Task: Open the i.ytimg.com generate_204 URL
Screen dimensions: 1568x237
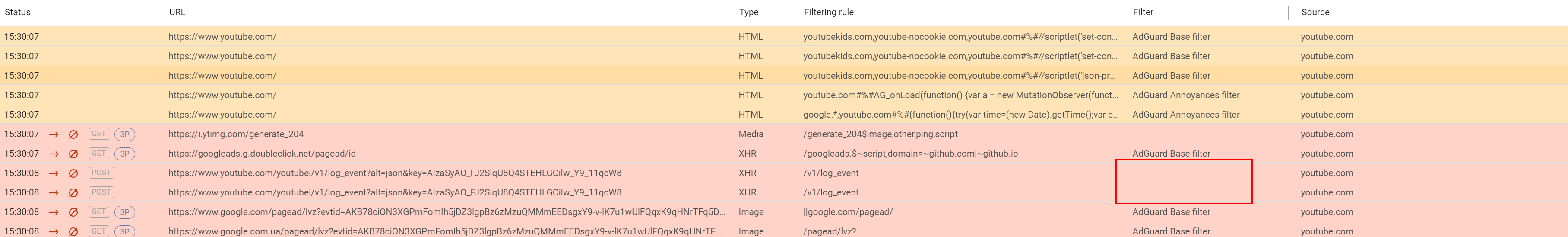Action: click(236, 134)
